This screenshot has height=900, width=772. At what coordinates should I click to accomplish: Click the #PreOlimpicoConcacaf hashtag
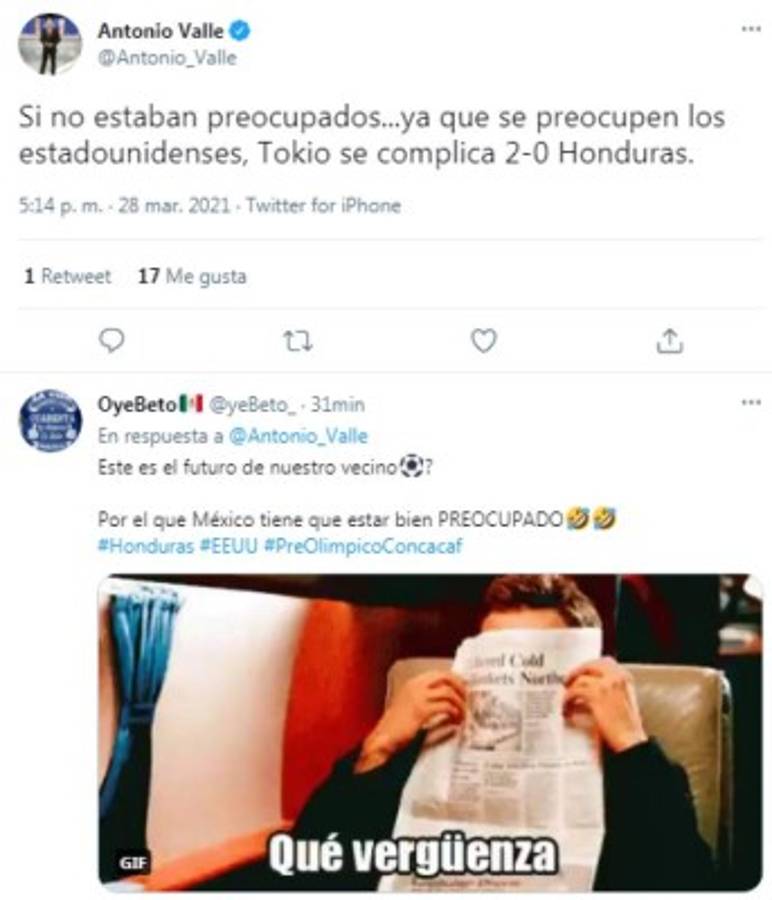pyautogui.click(x=363, y=545)
